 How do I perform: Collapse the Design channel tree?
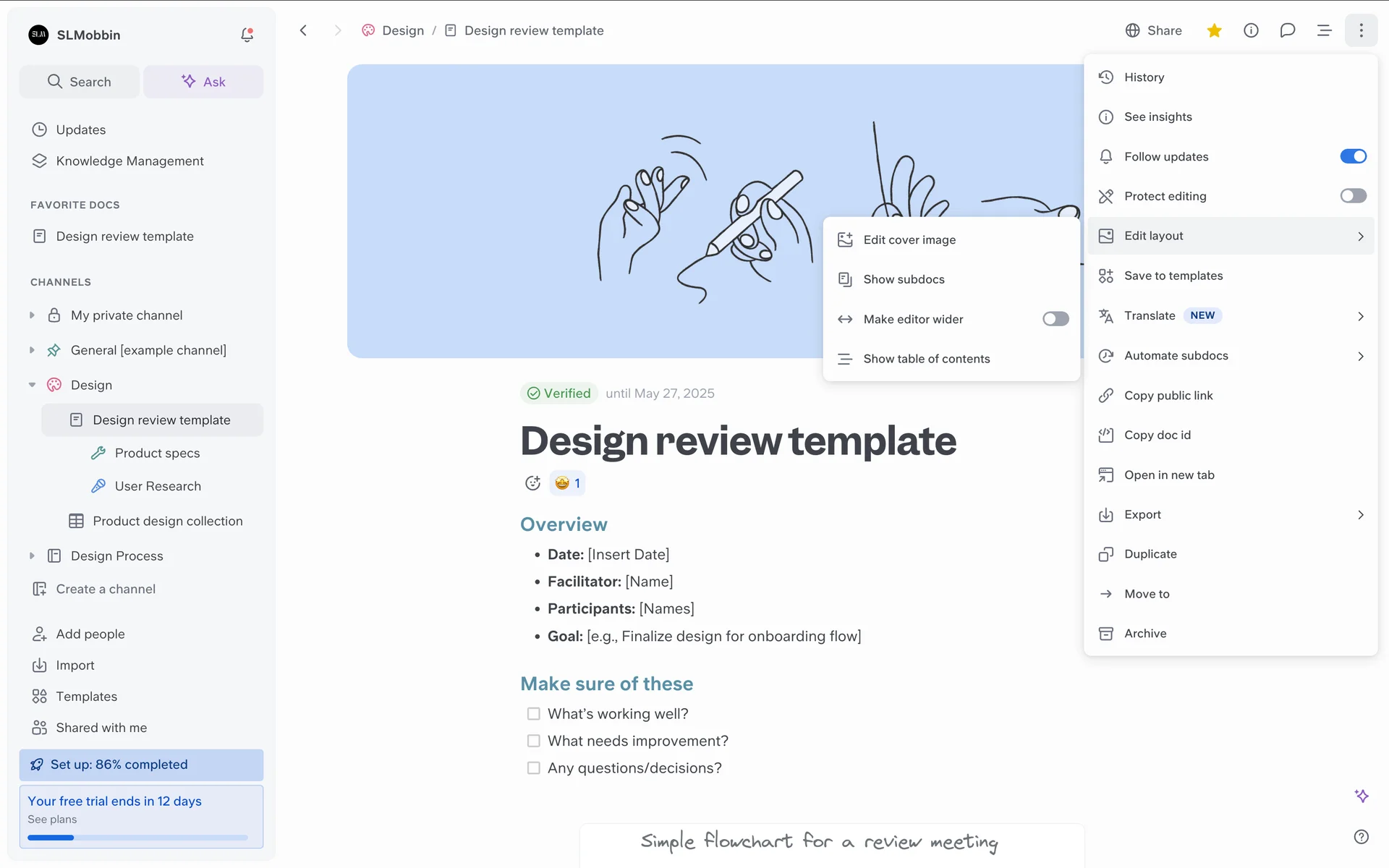pyautogui.click(x=32, y=385)
